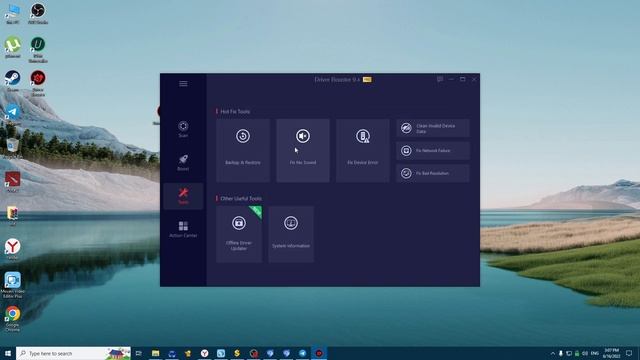Open the hamburger menu in Driver Booster
The height and width of the screenshot is (360, 640).
(183, 84)
